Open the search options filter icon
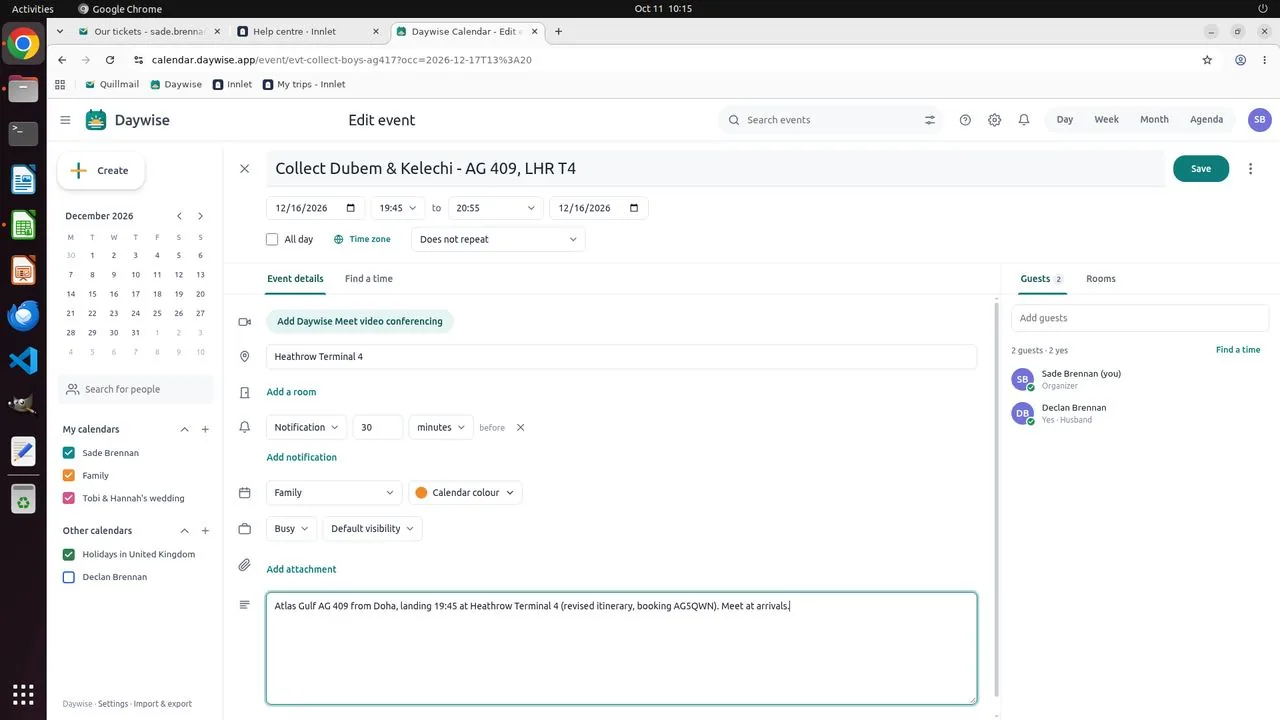 point(930,120)
